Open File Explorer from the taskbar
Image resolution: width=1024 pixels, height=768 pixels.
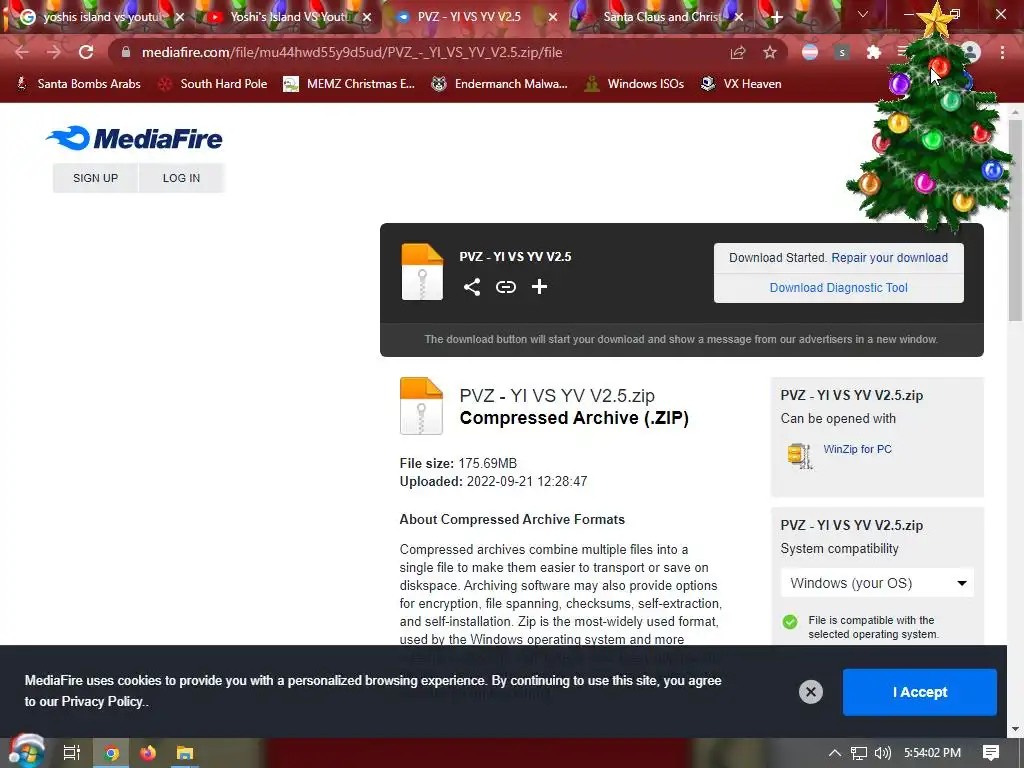pos(185,753)
